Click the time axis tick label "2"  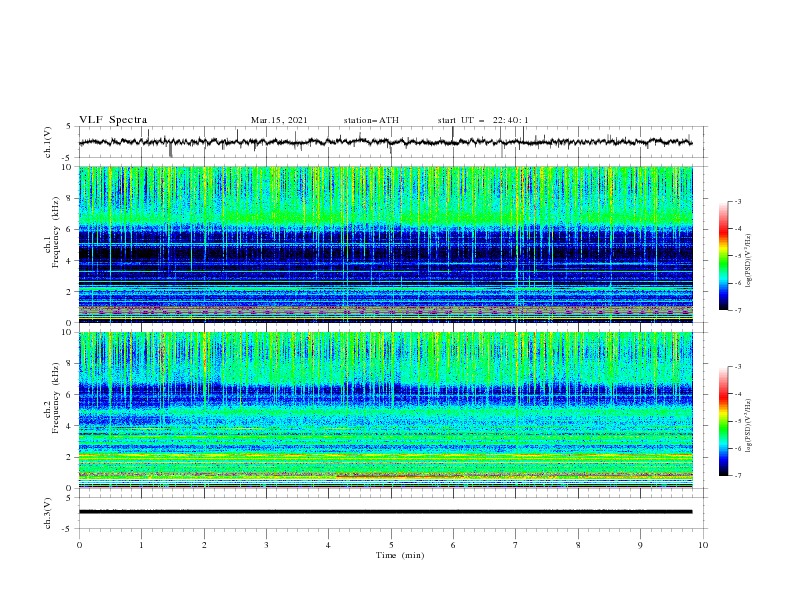click(204, 545)
